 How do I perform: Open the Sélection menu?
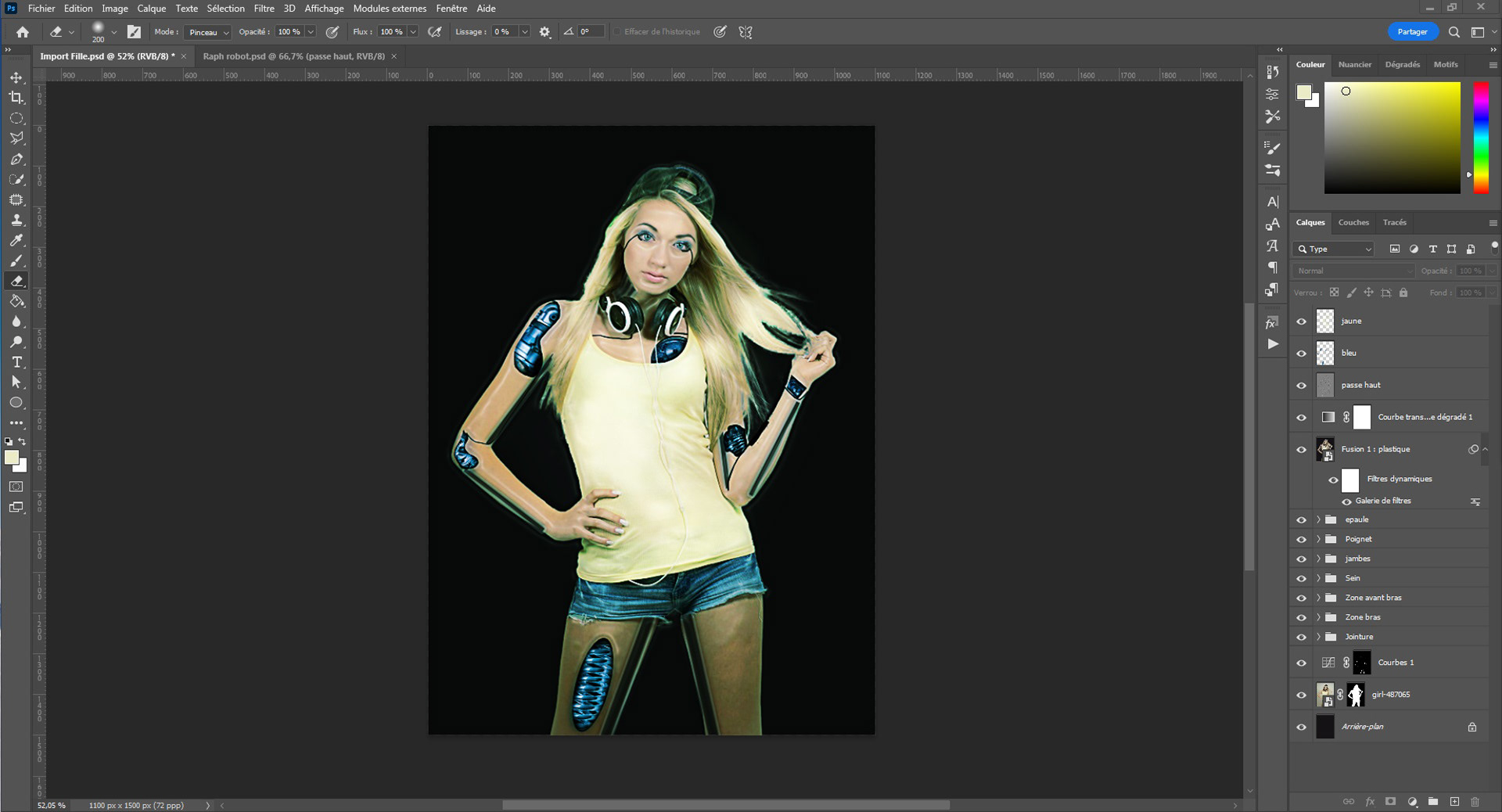point(225,9)
